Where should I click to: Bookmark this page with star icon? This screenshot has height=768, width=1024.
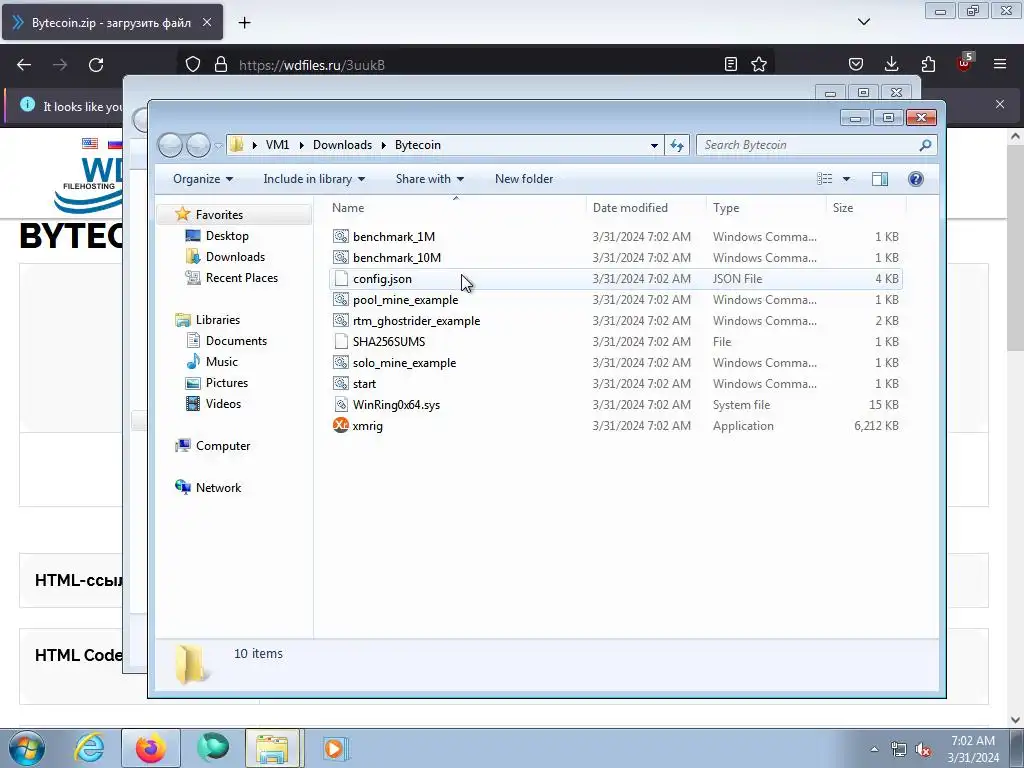[759, 64]
